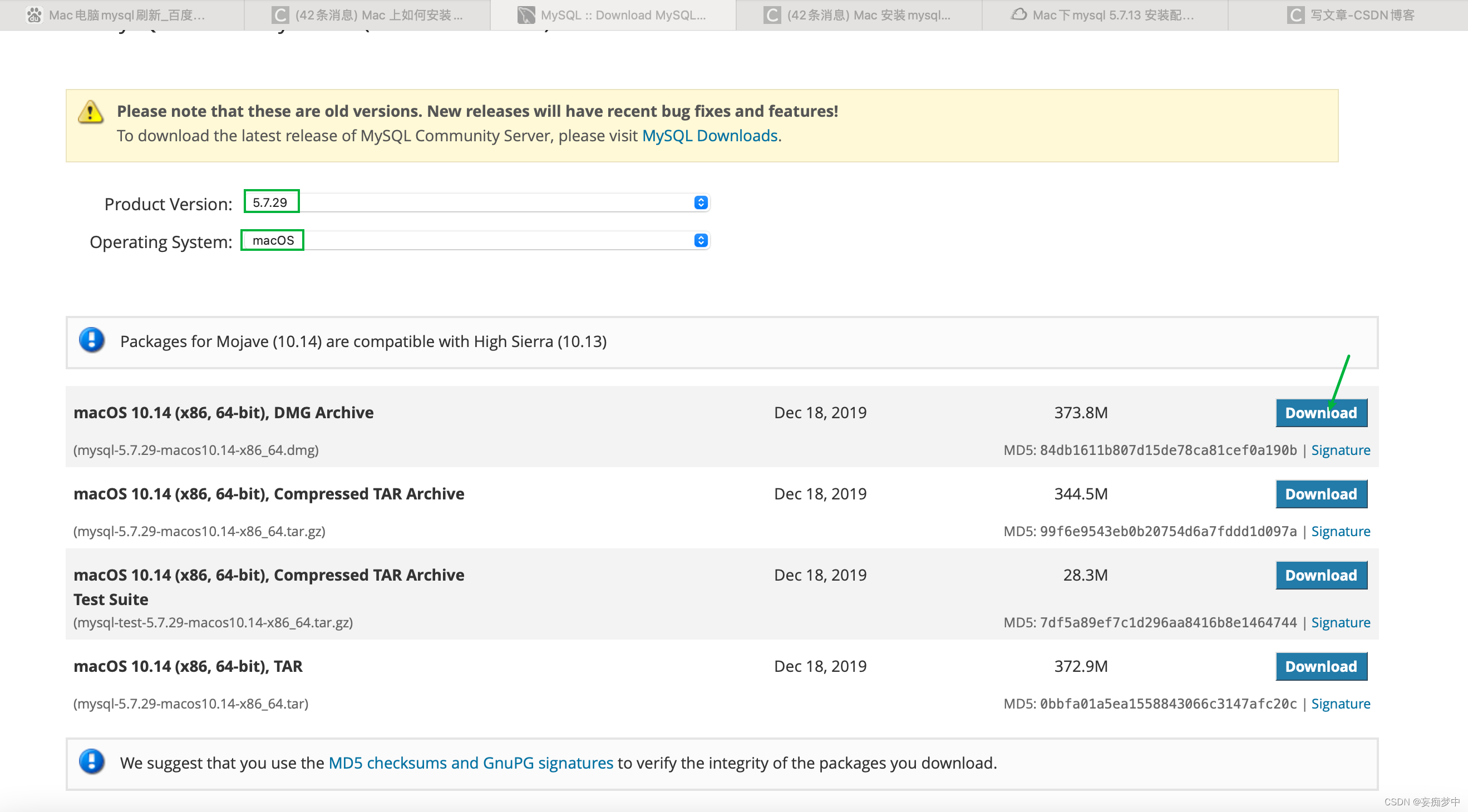Click the cloud favicon on 'Mac下mysql 5.7.13' tab

point(1019,15)
